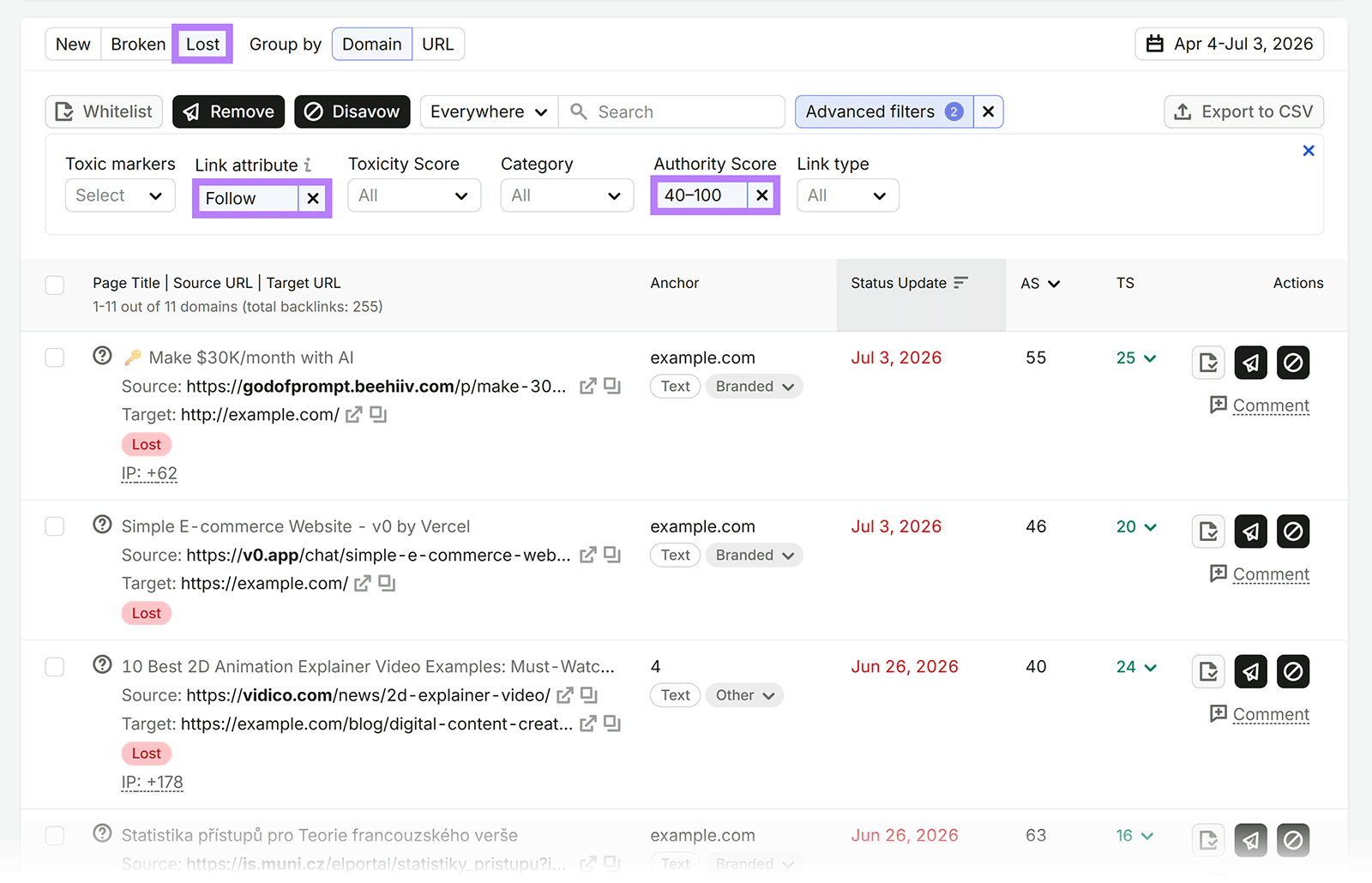Whitelist the godofprompt.beehiiv.com link via its icon
1372x883 pixels.
(x=1209, y=363)
